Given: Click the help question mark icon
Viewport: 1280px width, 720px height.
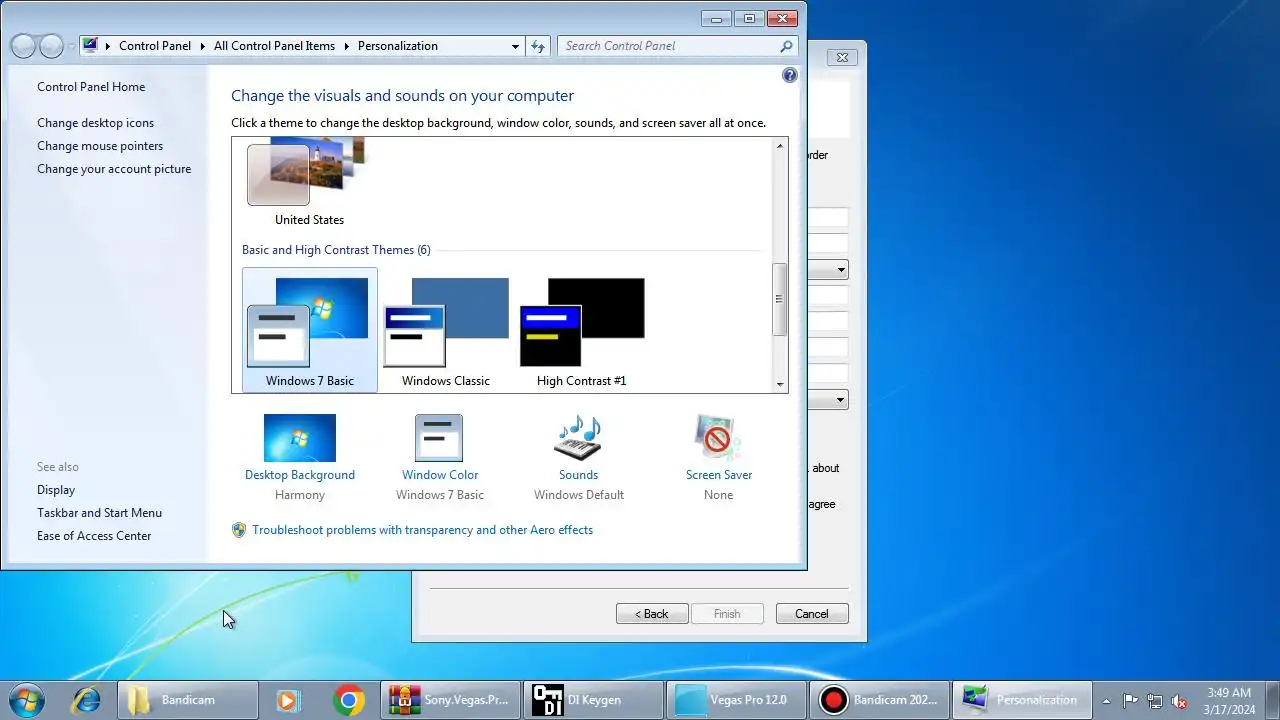Looking at the screenshot, I should 790,75.
